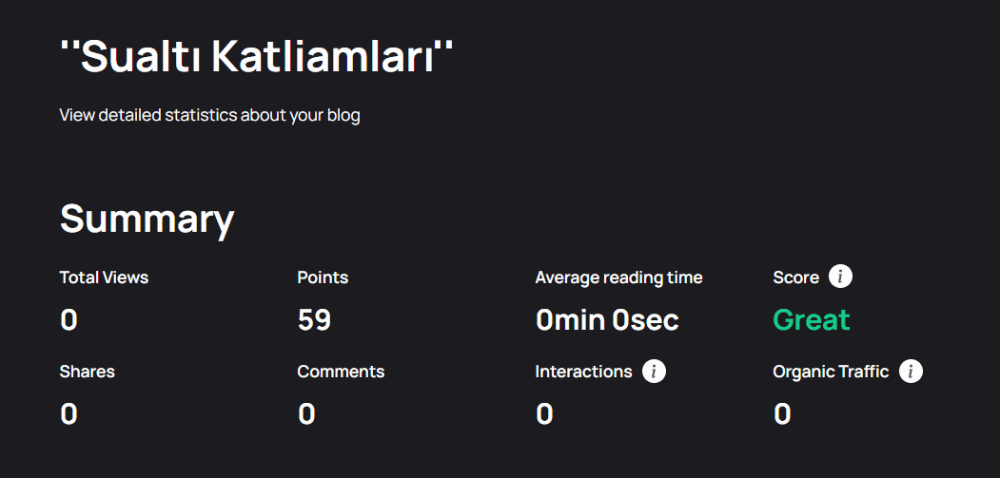
Task: Select the "0min 0sec" reading time value
Action: (x=607, y=321)
